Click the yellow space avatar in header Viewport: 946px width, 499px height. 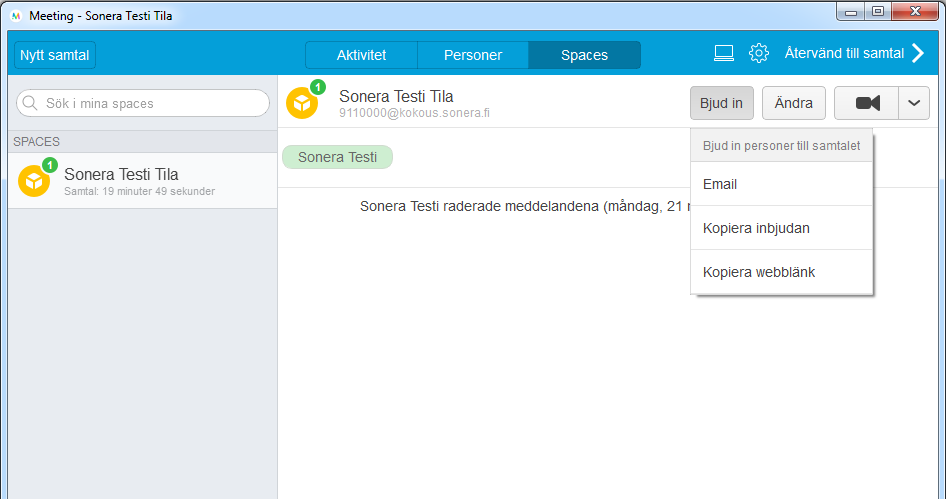(302, 104)
